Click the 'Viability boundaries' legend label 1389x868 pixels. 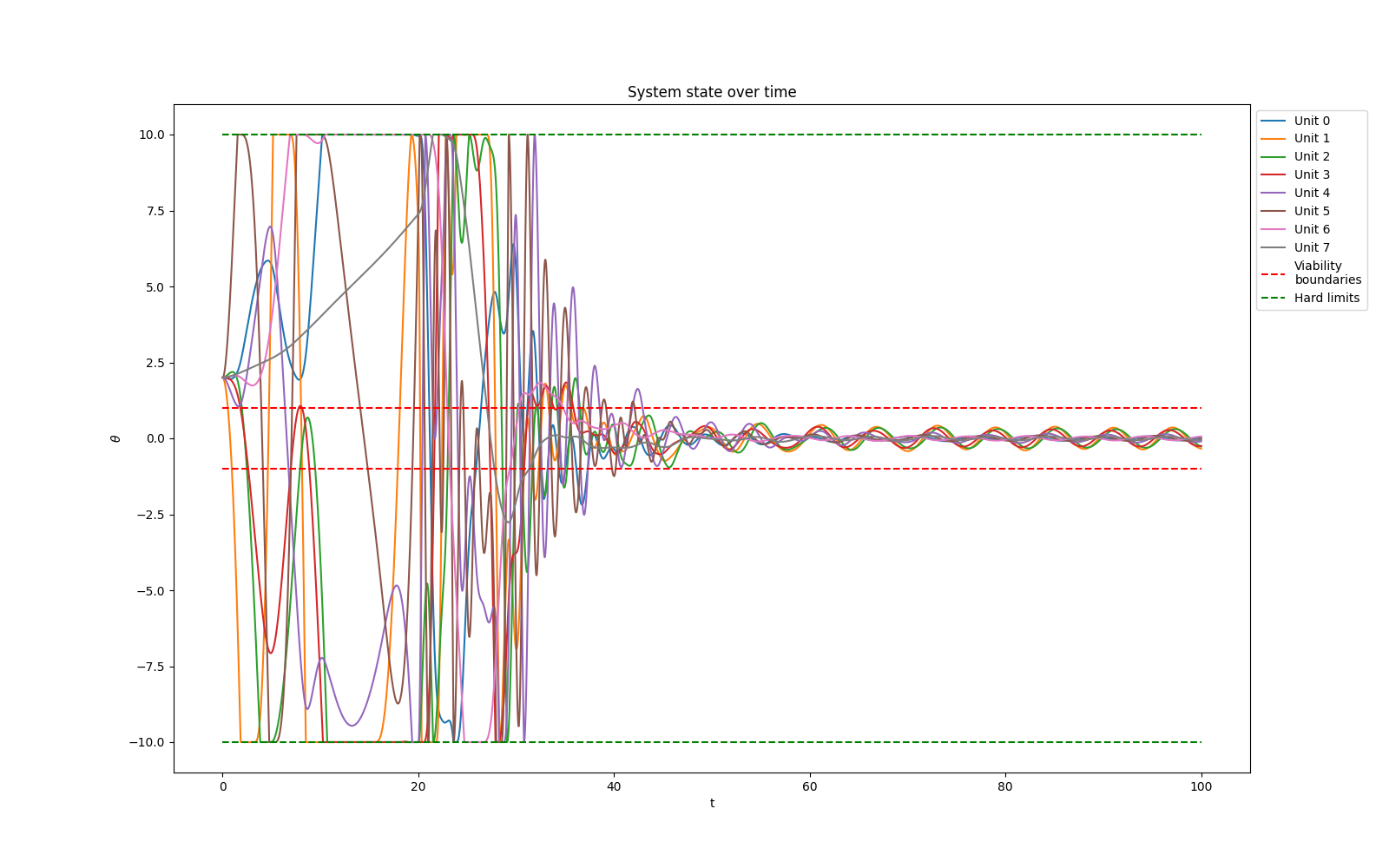[1327, 273]
